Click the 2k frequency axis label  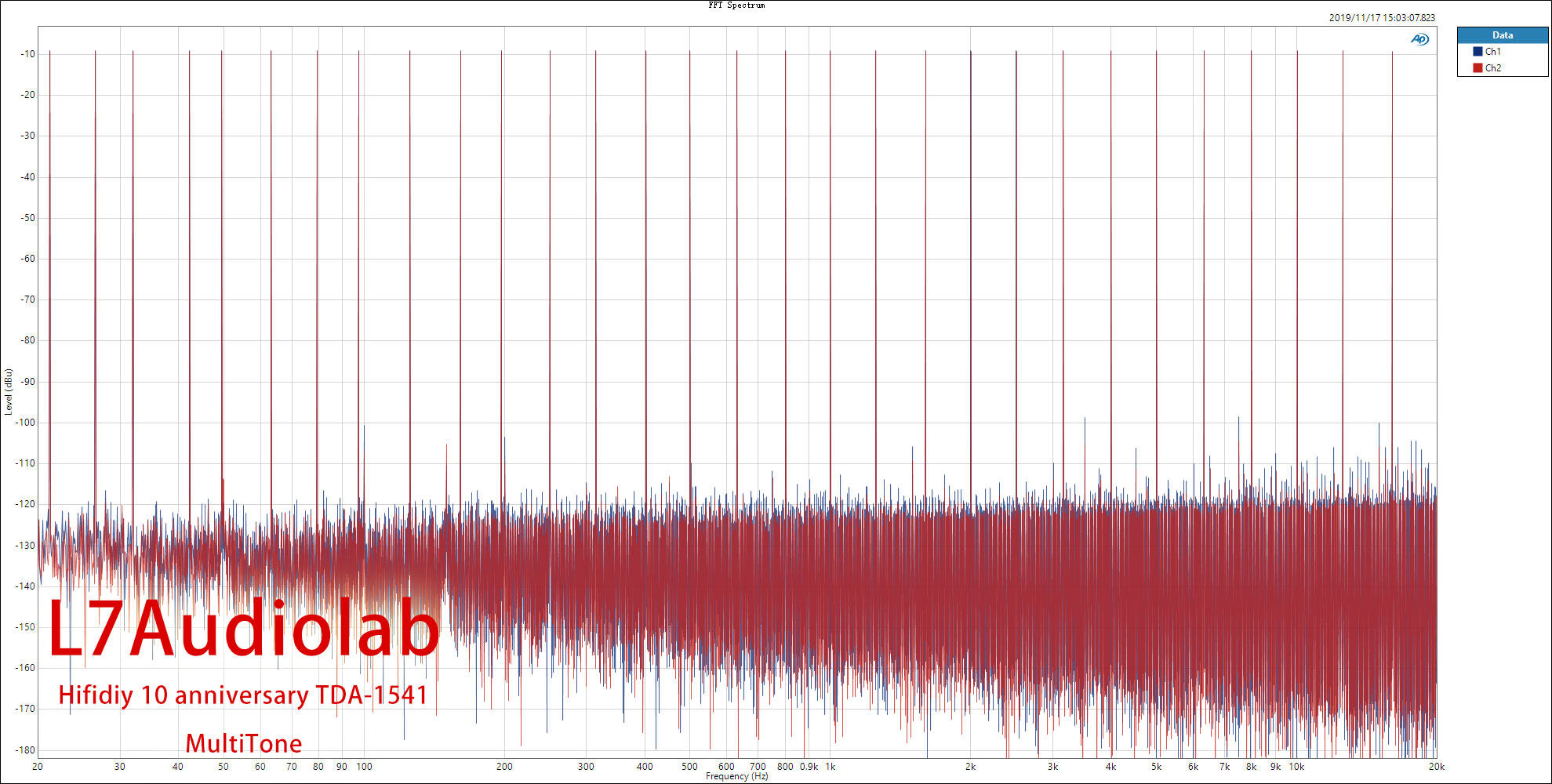click(970, 767)
